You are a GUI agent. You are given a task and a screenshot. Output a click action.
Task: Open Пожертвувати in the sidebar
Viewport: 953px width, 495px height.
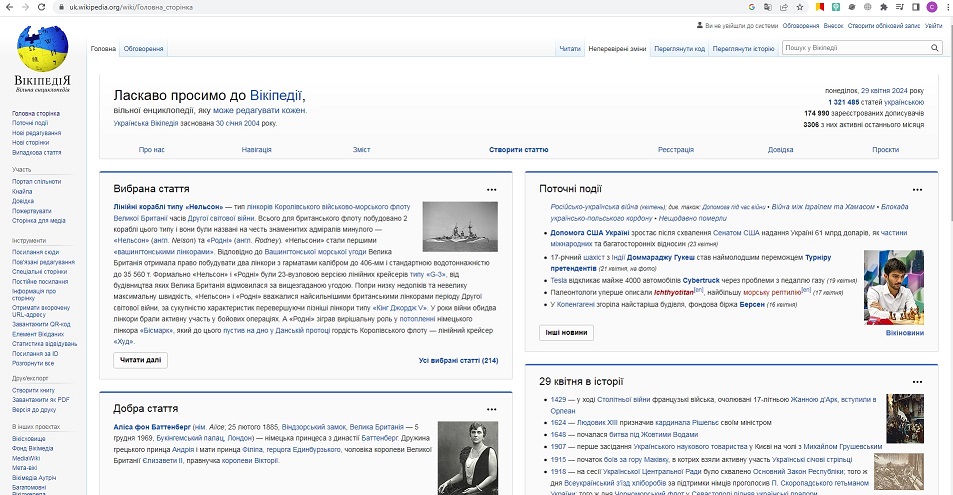click(x=32, y=211)
